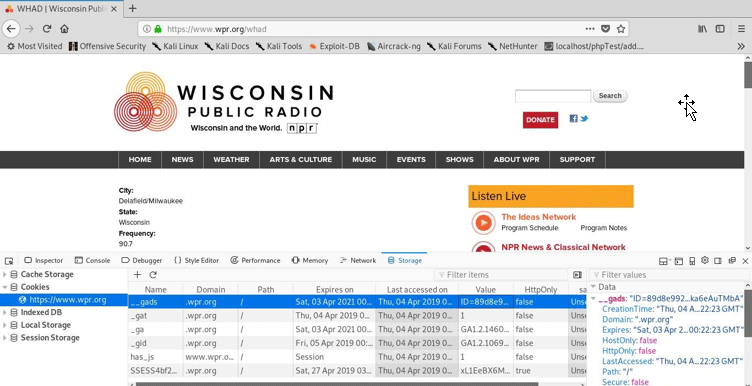Show site information icon in URL bar

pos(147,29)
